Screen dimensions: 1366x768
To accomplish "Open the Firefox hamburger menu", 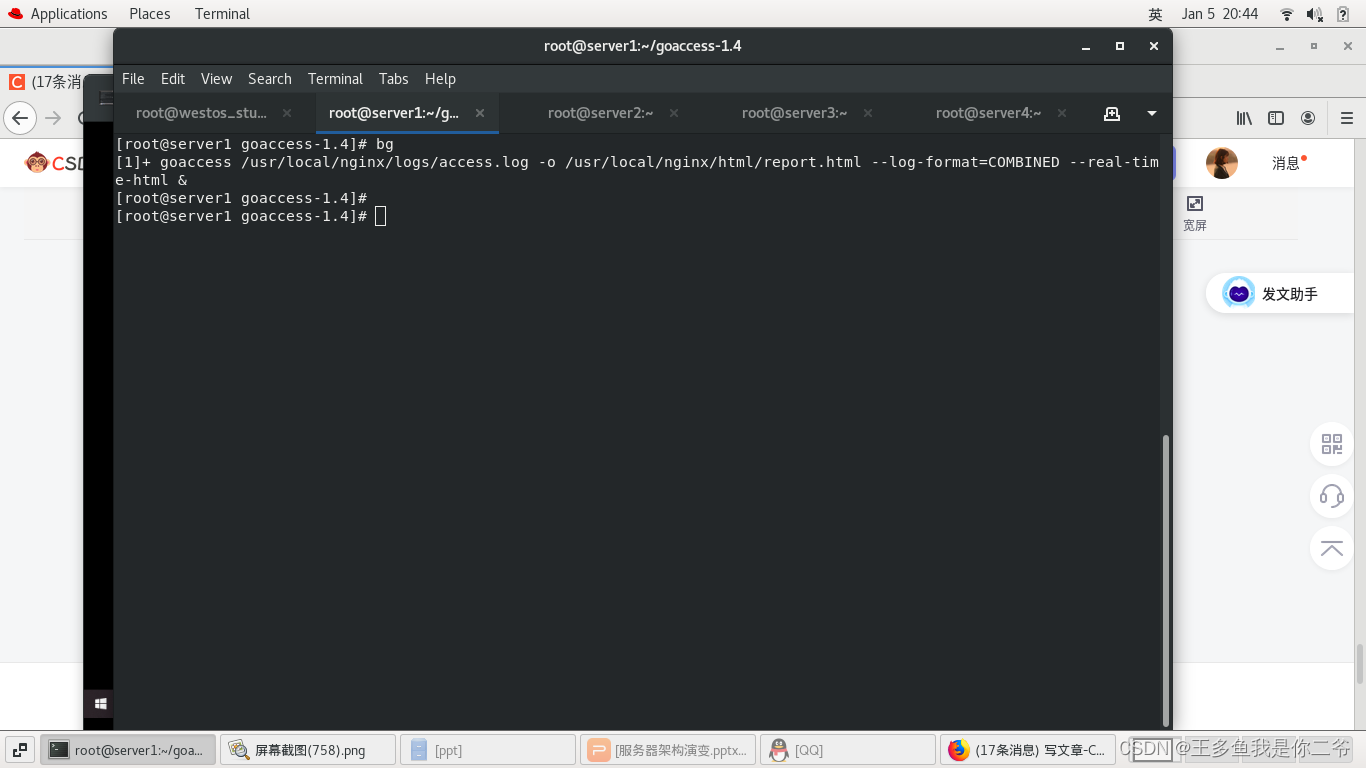I will coord(1347,118).
